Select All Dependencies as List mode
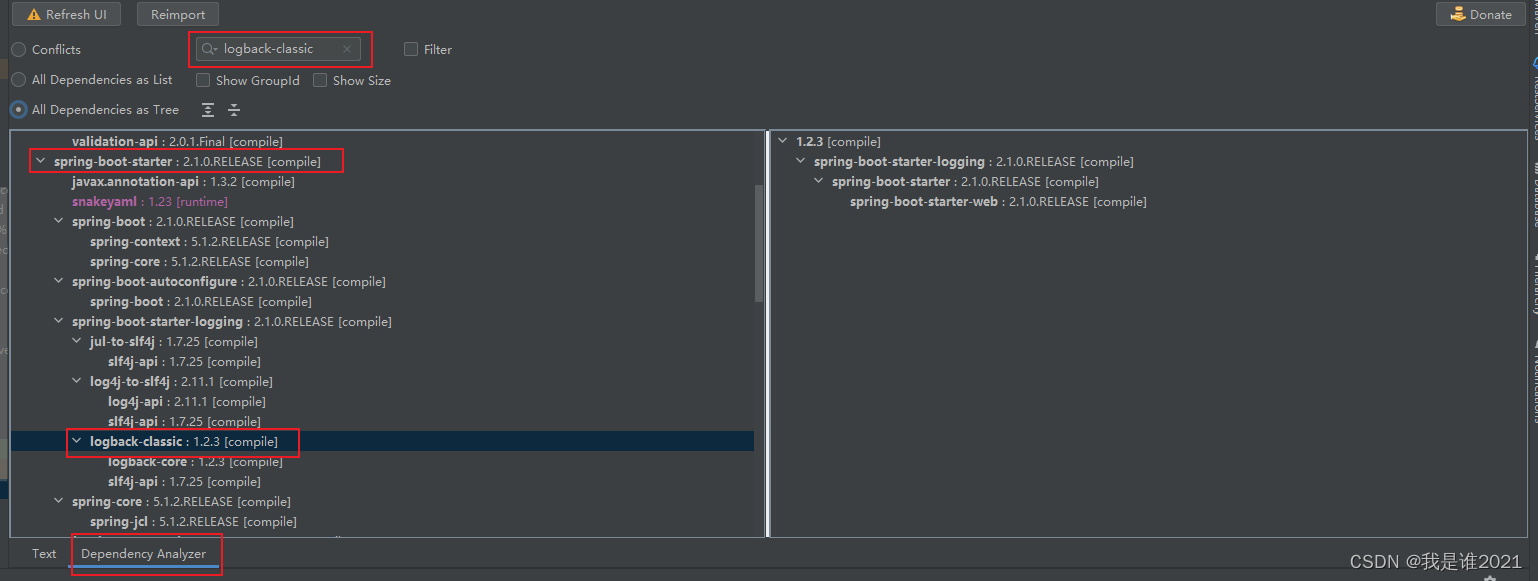1538x581 pixels. [17, 79]
